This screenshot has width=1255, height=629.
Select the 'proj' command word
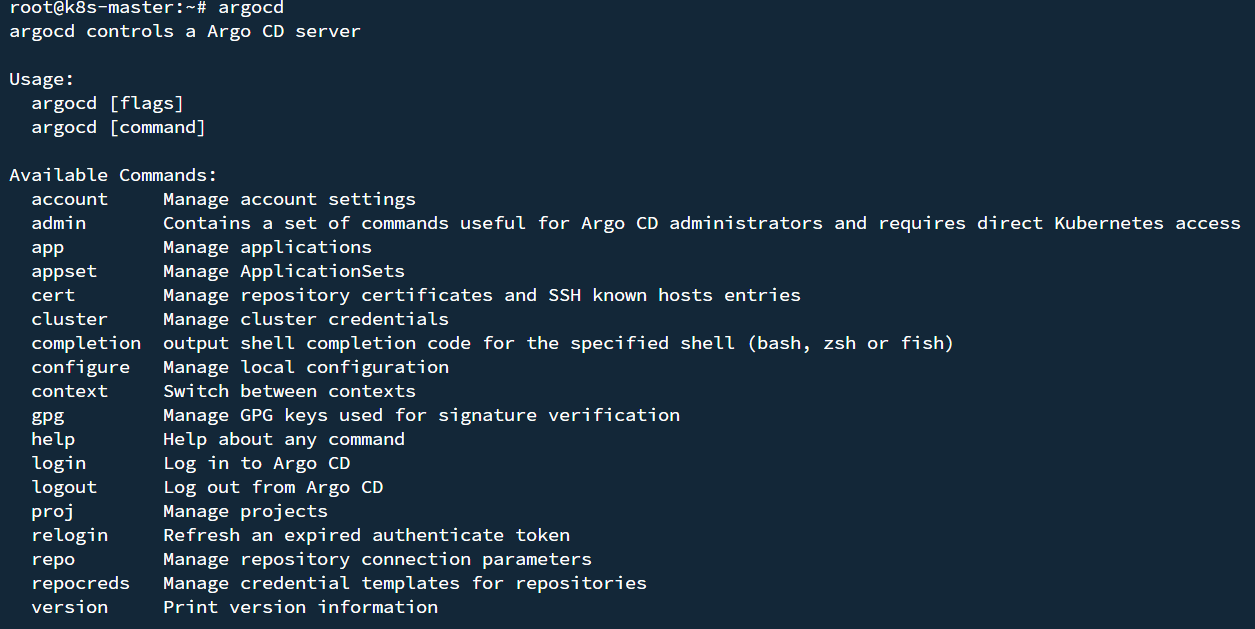[x=53, y=511]
